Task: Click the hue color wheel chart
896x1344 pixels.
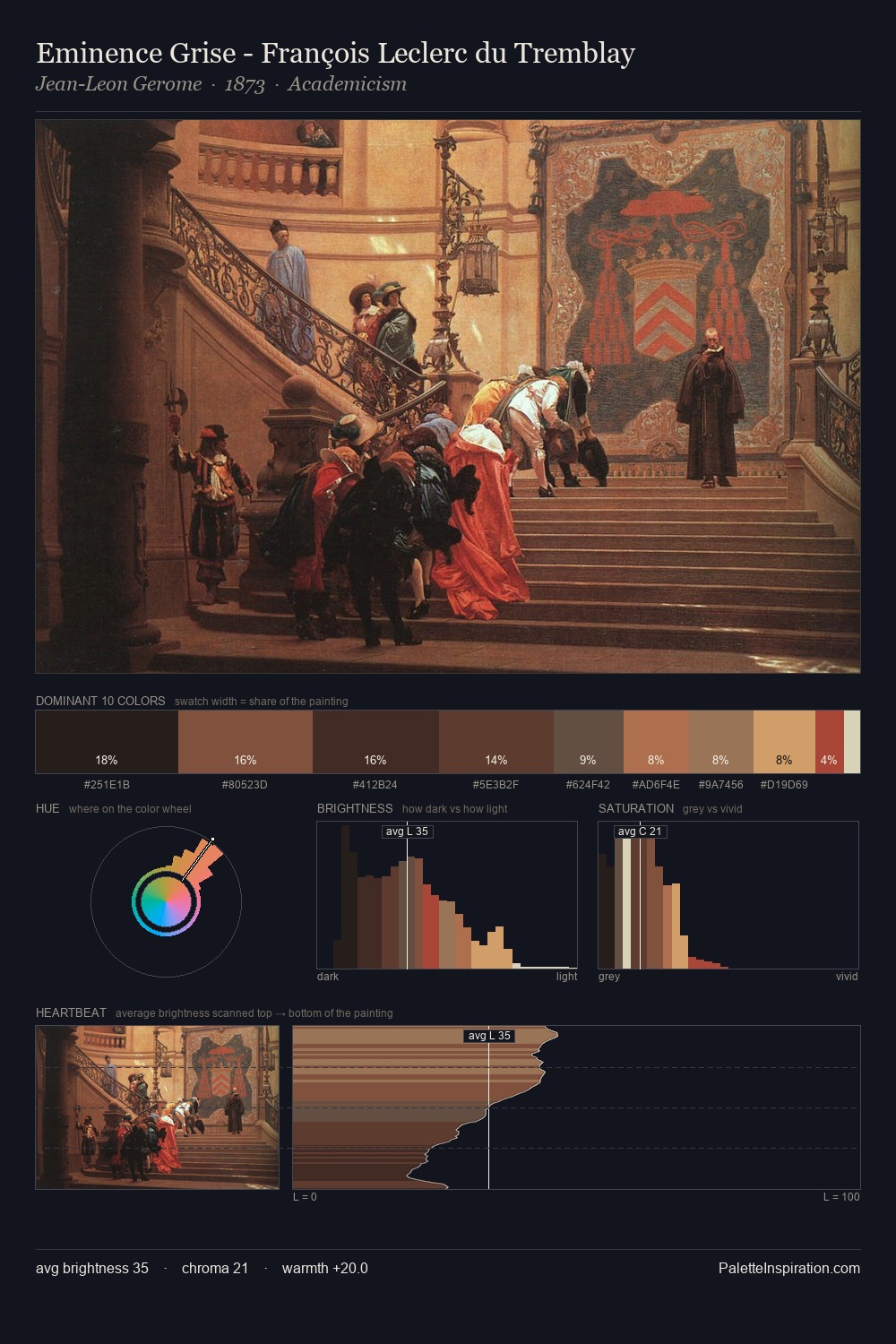Action: coord(166,900)
